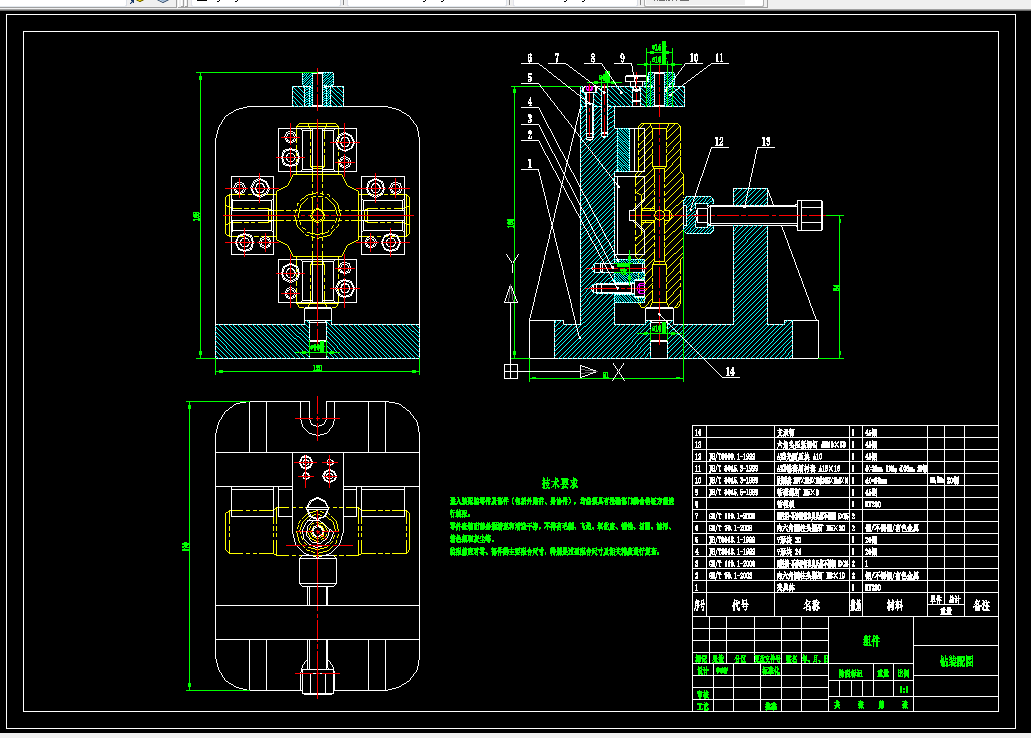Select balloon callout number 2
The width and height of the screenshot is (1031, 738).
pyautogui.click(x=530, y=135)
